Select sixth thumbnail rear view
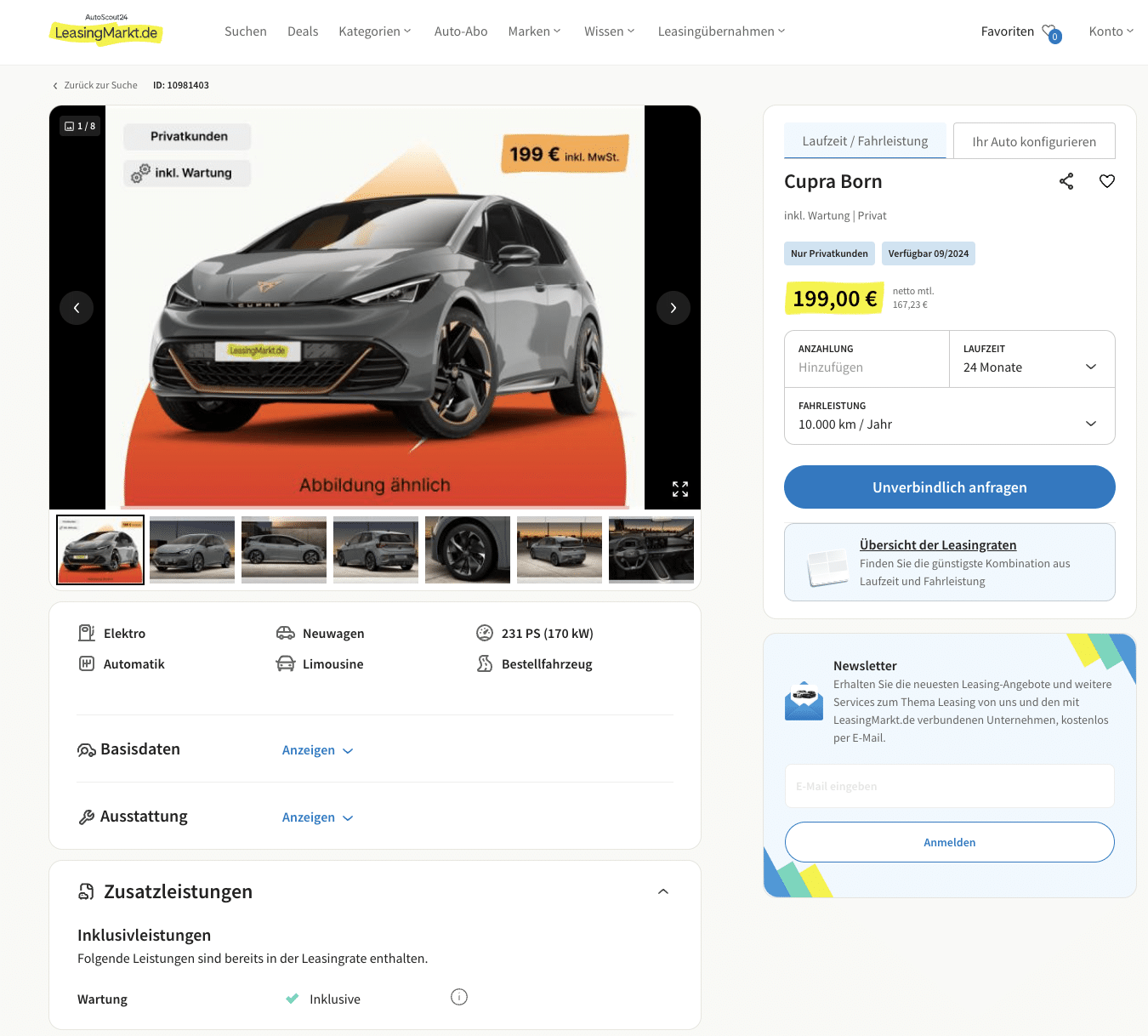Viewport: 1148px width, 1036px height. point(560,549)
